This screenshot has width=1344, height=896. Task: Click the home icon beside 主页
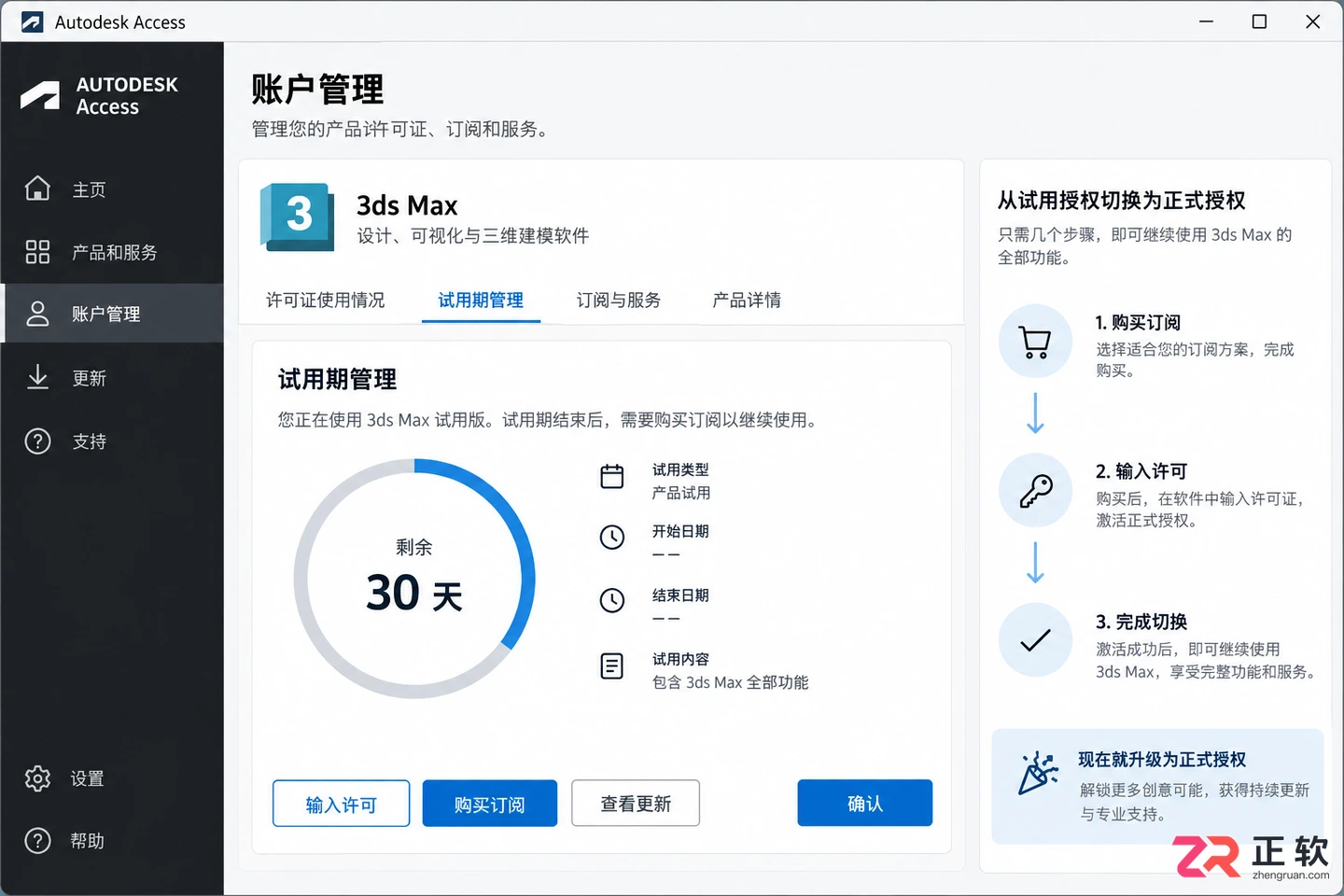click(37, 189)
